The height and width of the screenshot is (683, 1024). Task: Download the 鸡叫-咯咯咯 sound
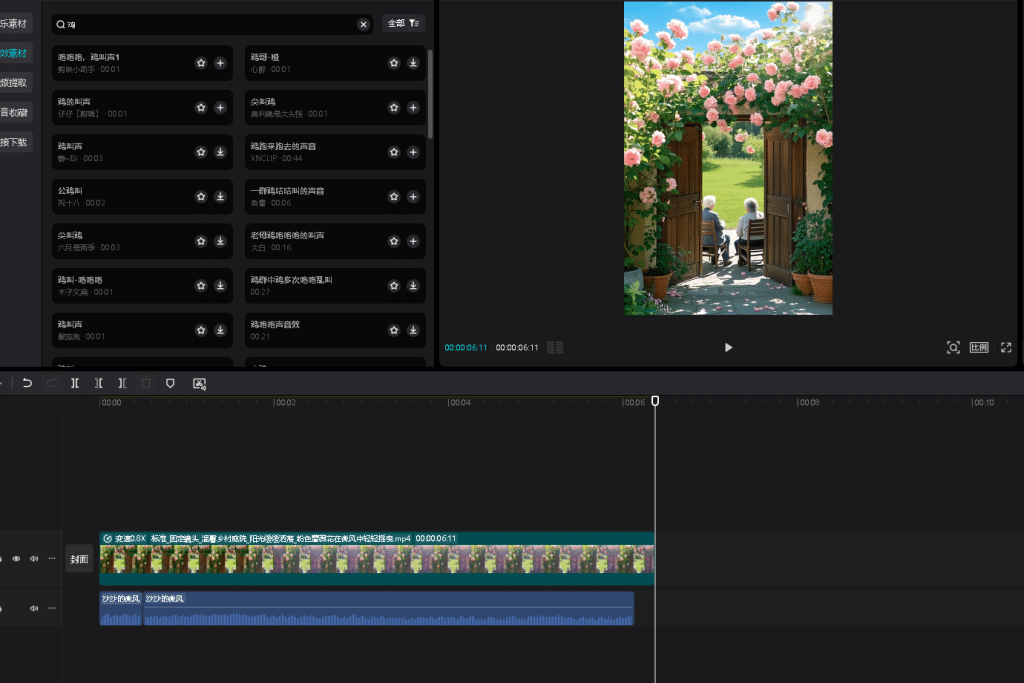tap(220, 285)
